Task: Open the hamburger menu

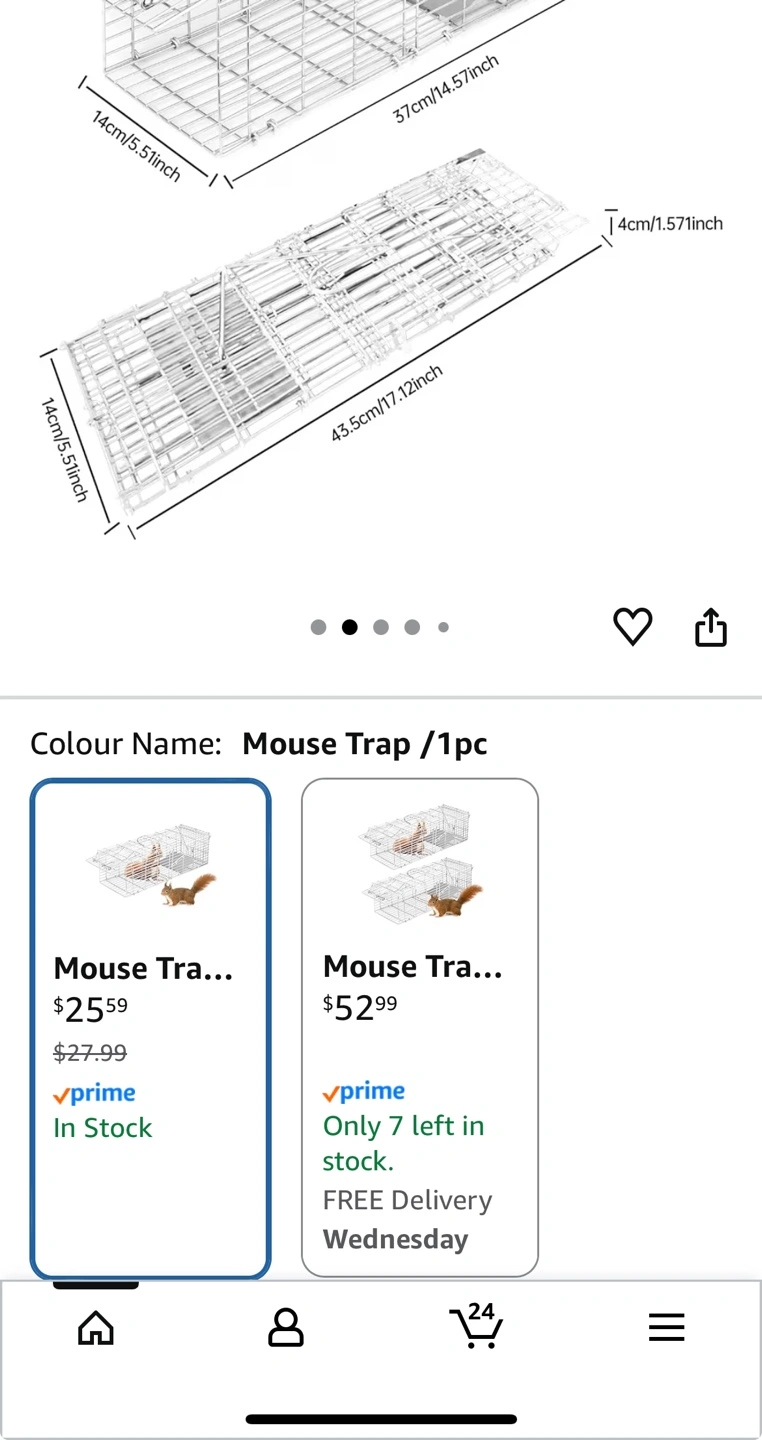Action: tap(666, 1328)
